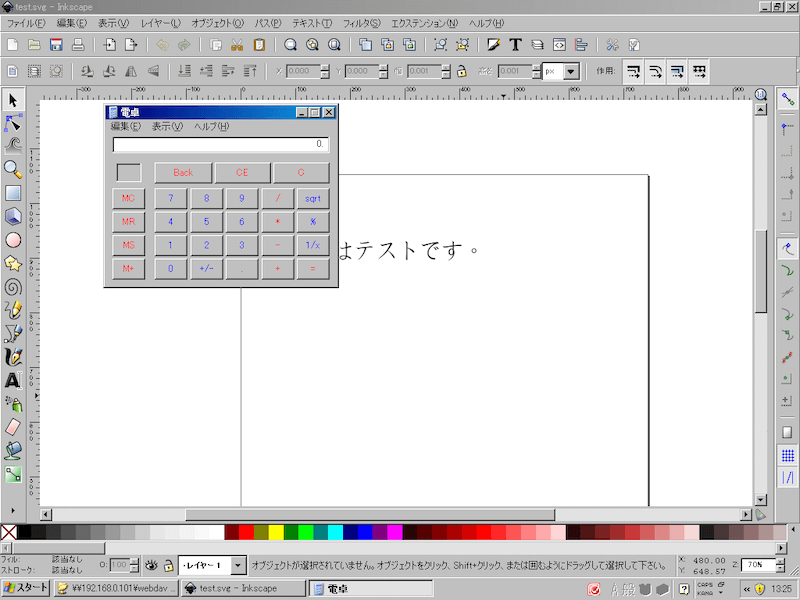Open a file using folder icon
Image resolution: width=800 pixels, height=600 pixels.
point(34,45)
